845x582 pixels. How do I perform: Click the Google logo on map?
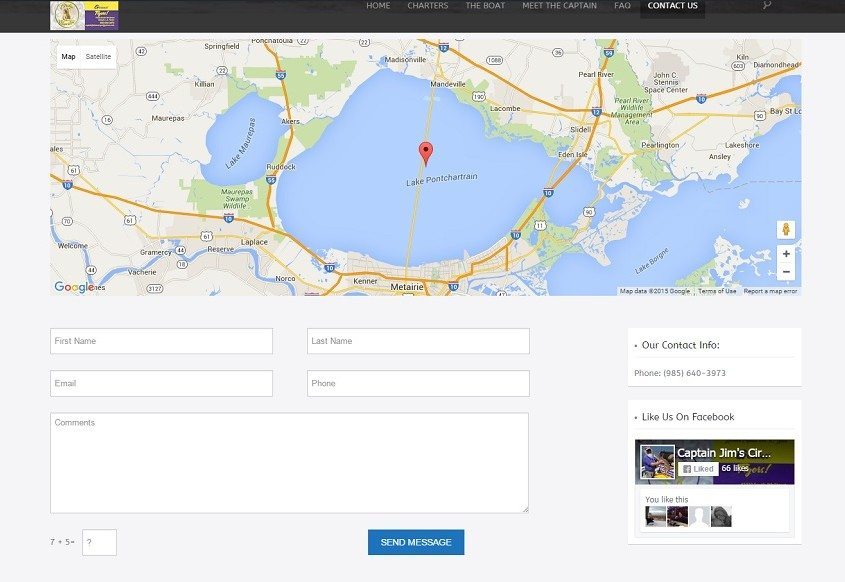tap(74, 287)
